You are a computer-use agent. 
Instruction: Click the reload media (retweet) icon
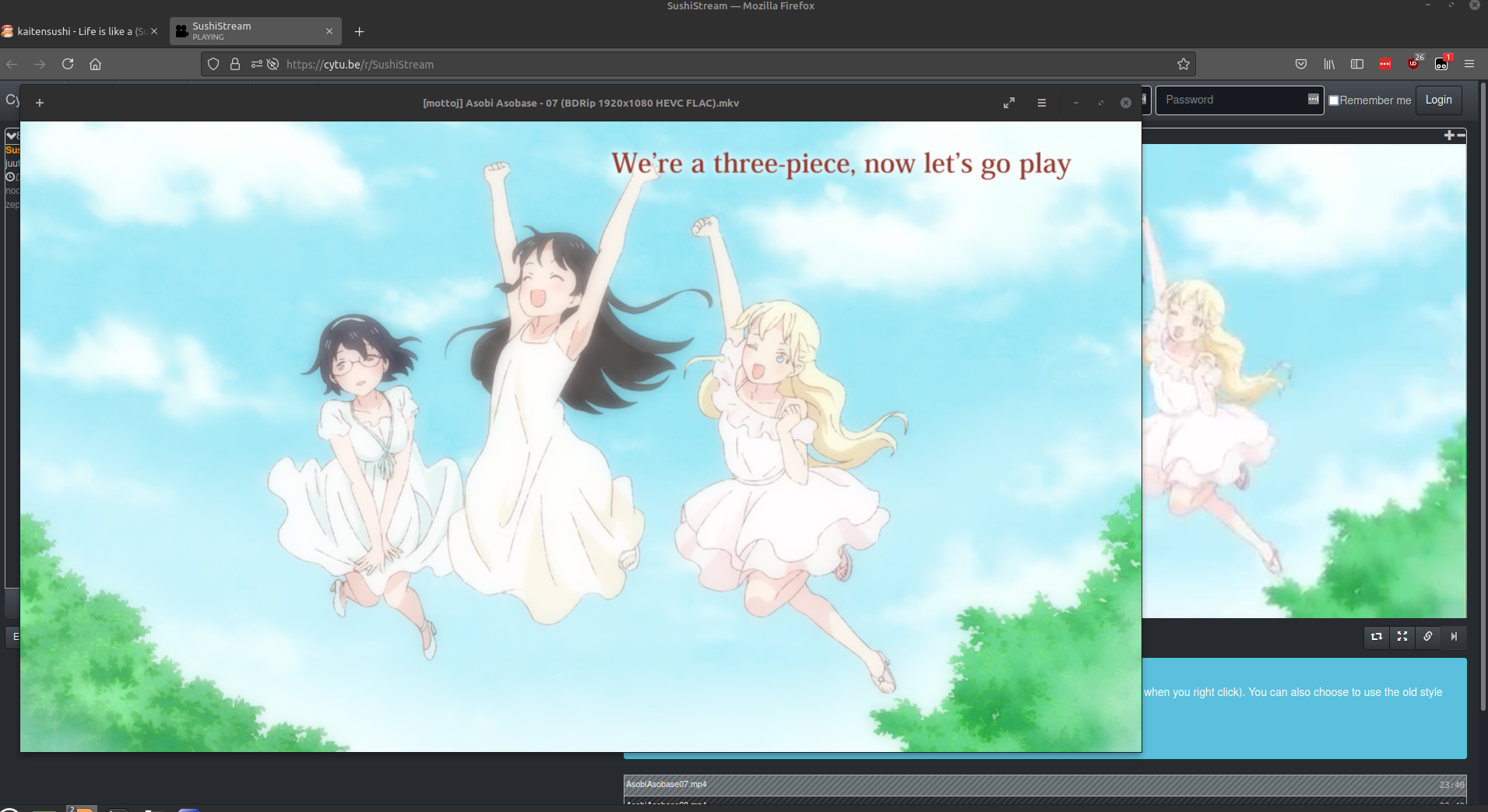click(1377, 637)
